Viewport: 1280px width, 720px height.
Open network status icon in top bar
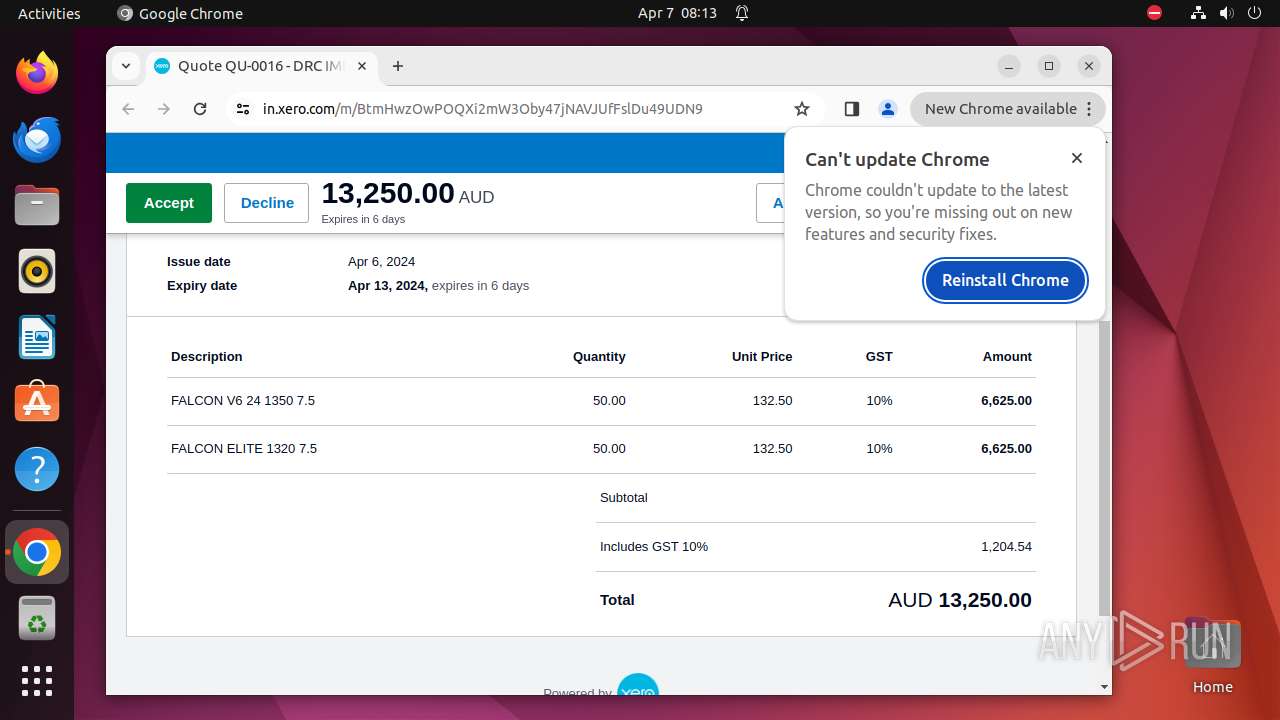[x=1199, y=13]
